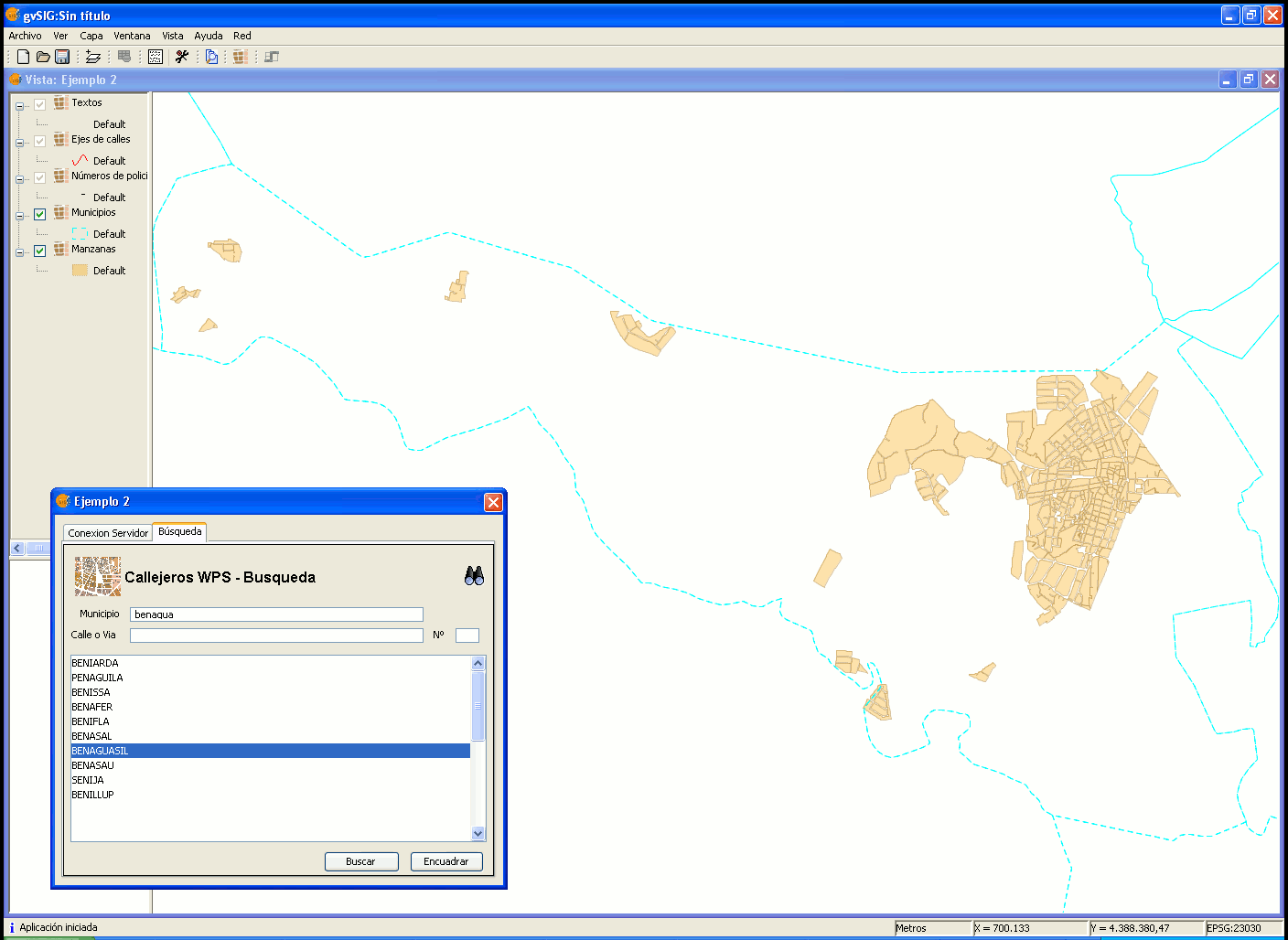
Task: Click the Nº number input field
Action: pos(467,635)
